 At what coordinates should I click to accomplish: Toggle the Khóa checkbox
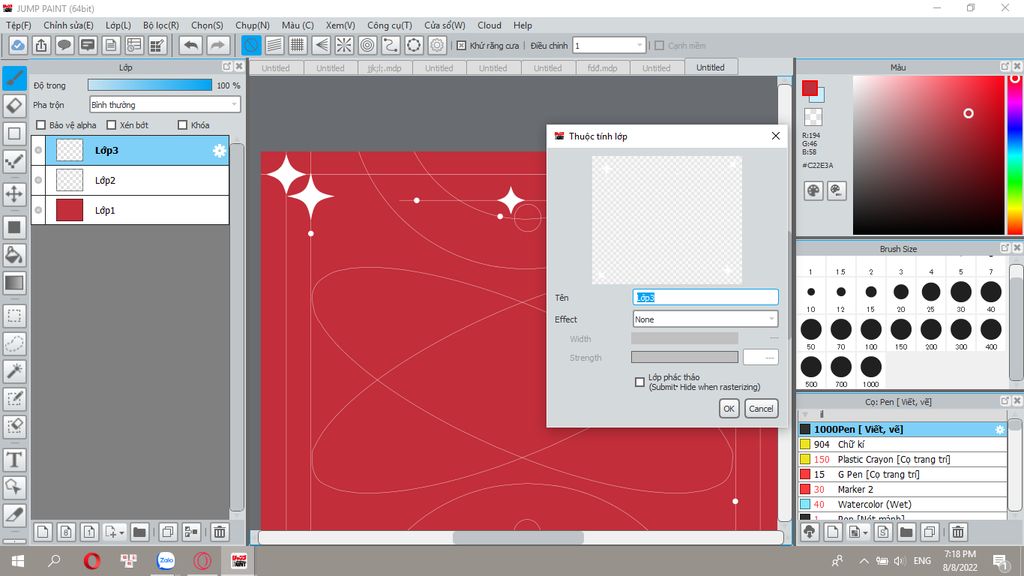tap(183, 125)
